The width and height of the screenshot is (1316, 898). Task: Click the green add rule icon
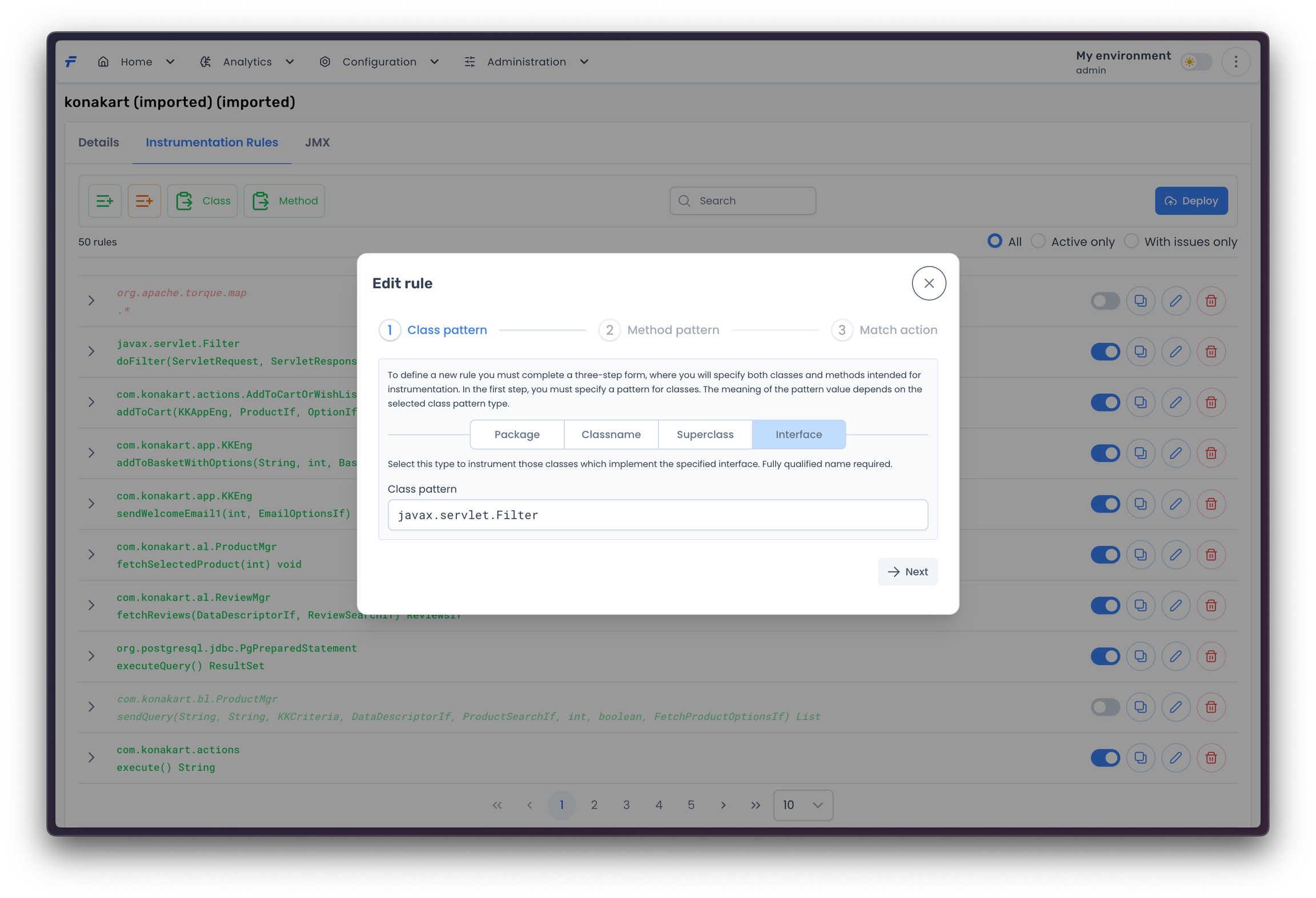(105, 201)
